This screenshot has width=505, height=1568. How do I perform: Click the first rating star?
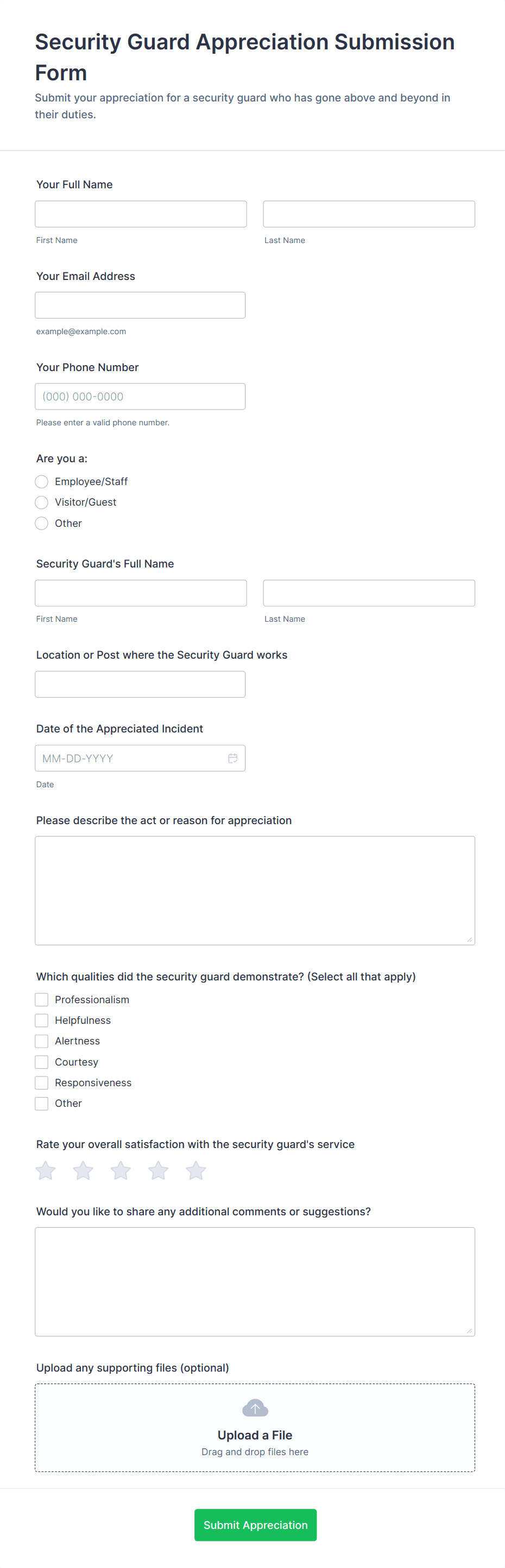(46, 1170)
